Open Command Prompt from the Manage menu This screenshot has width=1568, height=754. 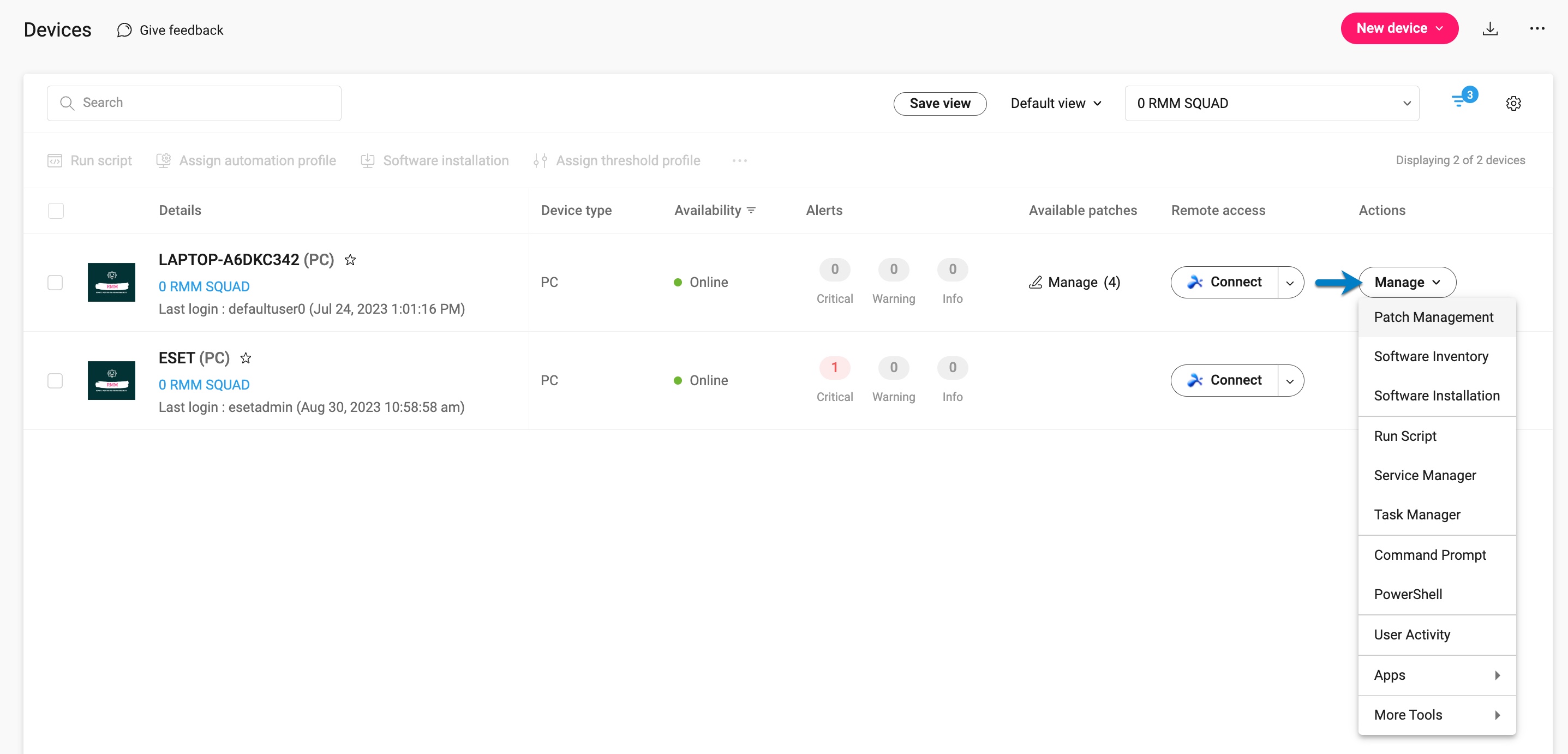[x=1430, y=554]
